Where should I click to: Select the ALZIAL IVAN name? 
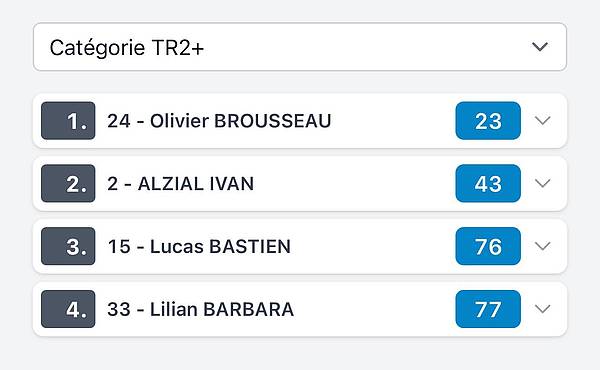pyautogui.click(x=196, y=184)
